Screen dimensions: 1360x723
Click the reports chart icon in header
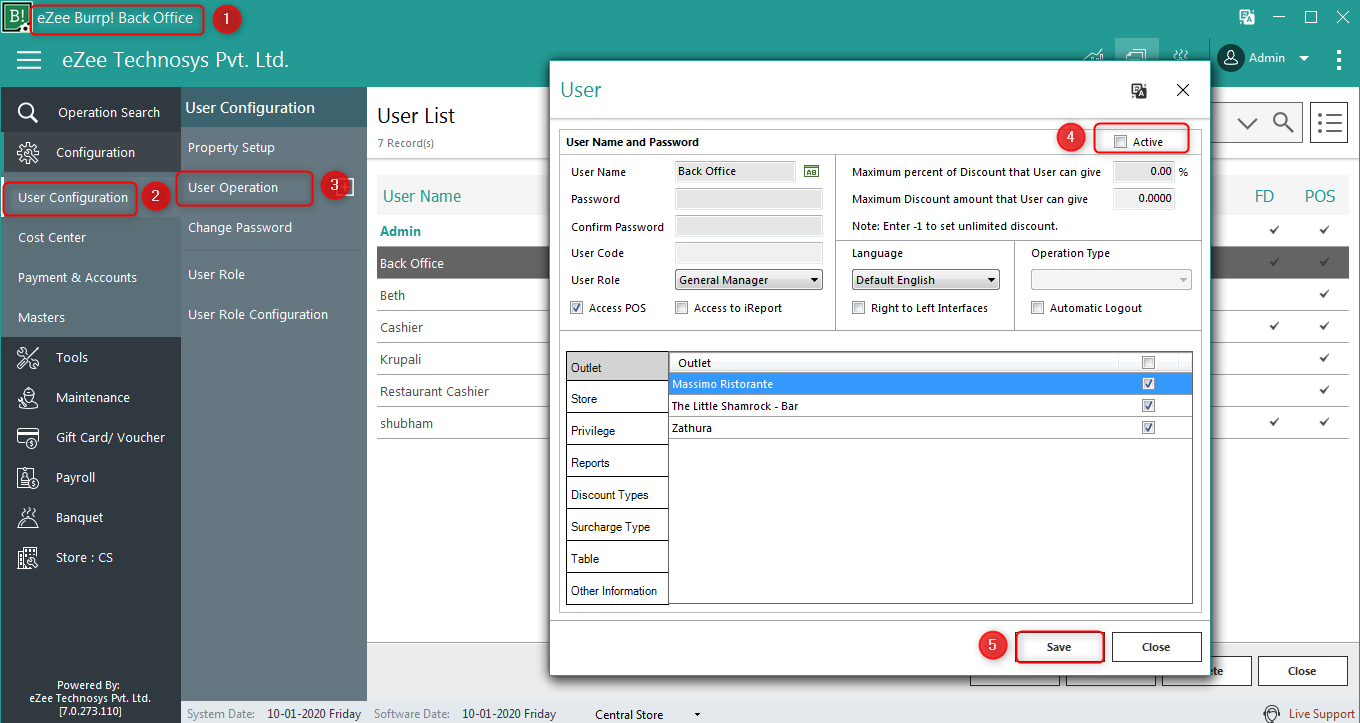tap(1093, 57)
